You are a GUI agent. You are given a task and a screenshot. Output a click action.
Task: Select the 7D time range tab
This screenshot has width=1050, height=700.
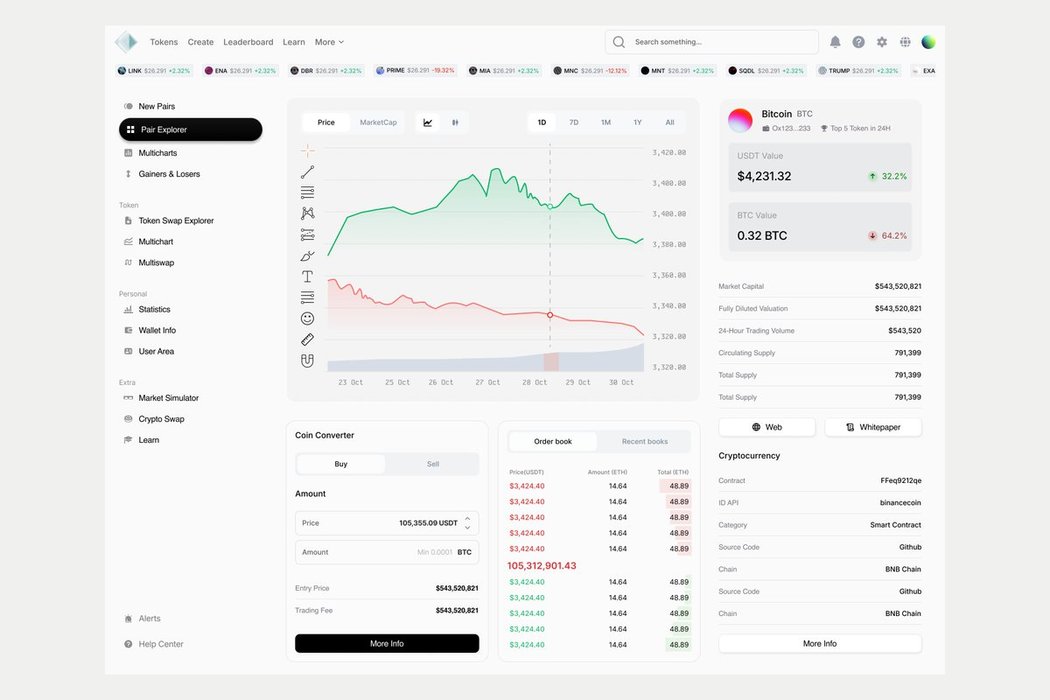coord(574,123)
